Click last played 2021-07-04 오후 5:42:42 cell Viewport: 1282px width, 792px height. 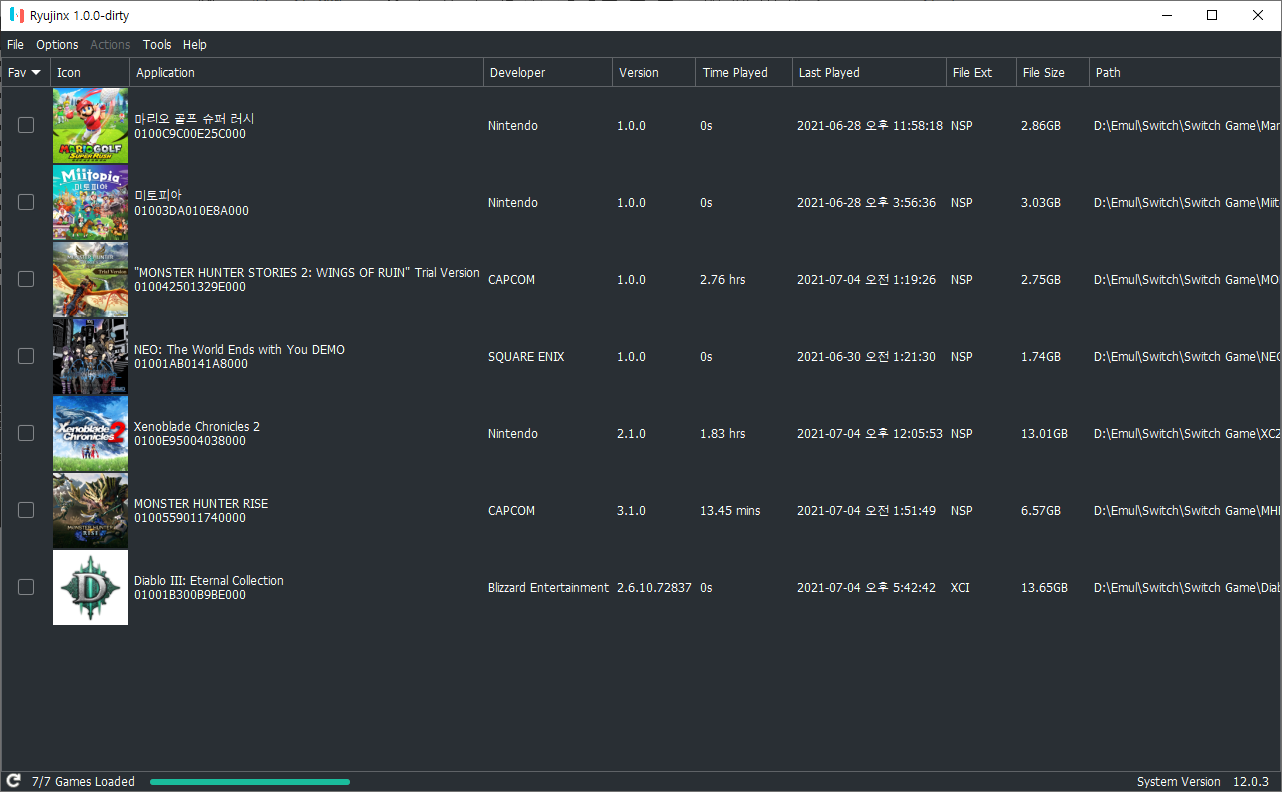pos(866,588)
